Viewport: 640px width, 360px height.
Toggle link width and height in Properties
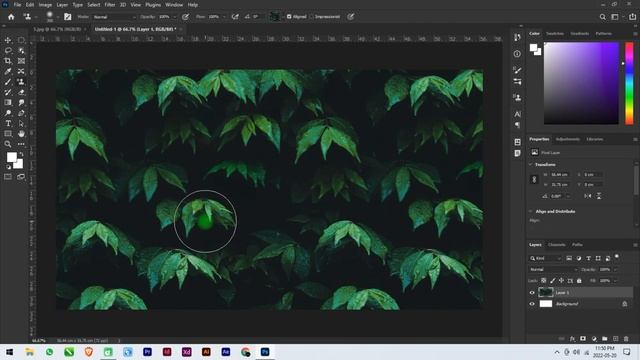[x=534, y=180]
